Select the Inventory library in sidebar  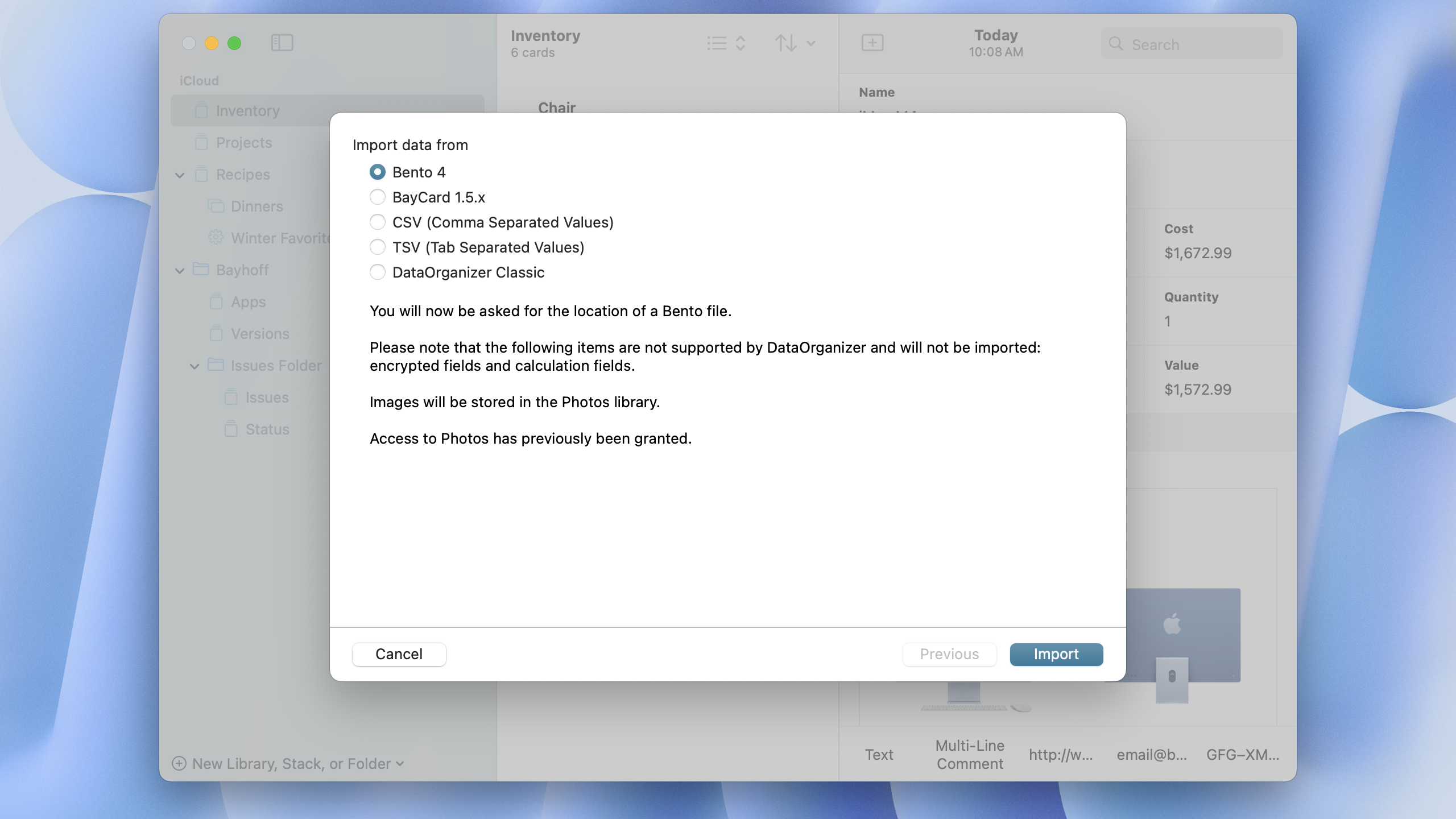(327, 110)
